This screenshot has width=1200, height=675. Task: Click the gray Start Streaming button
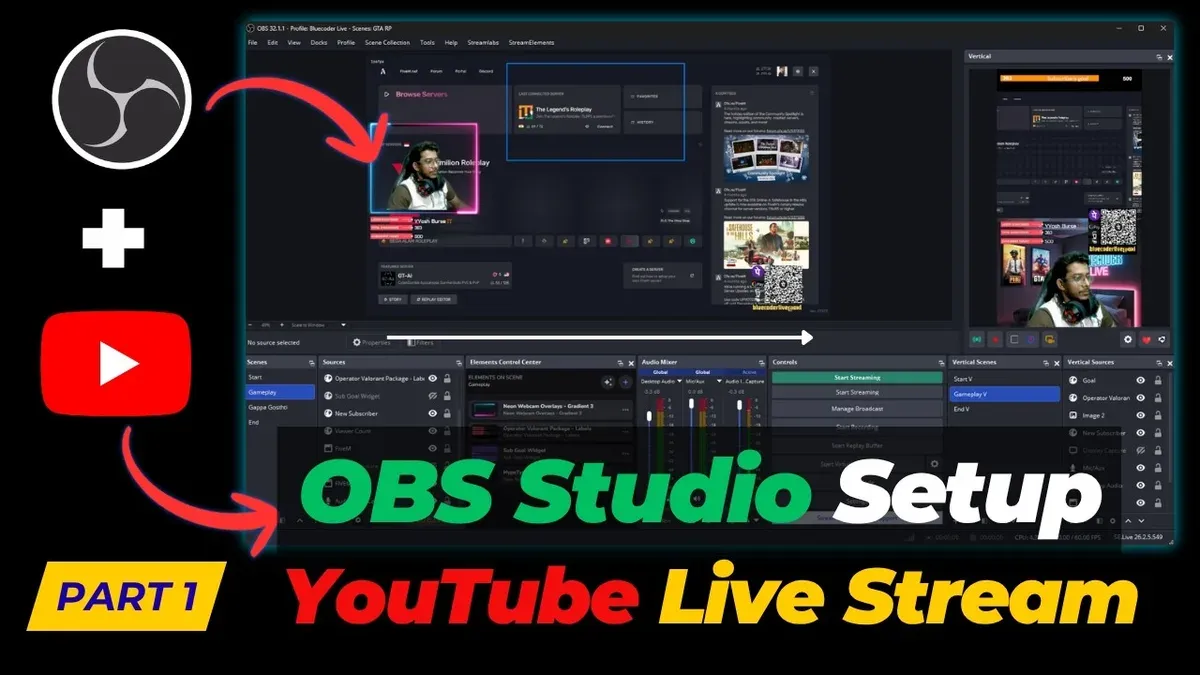857,393
